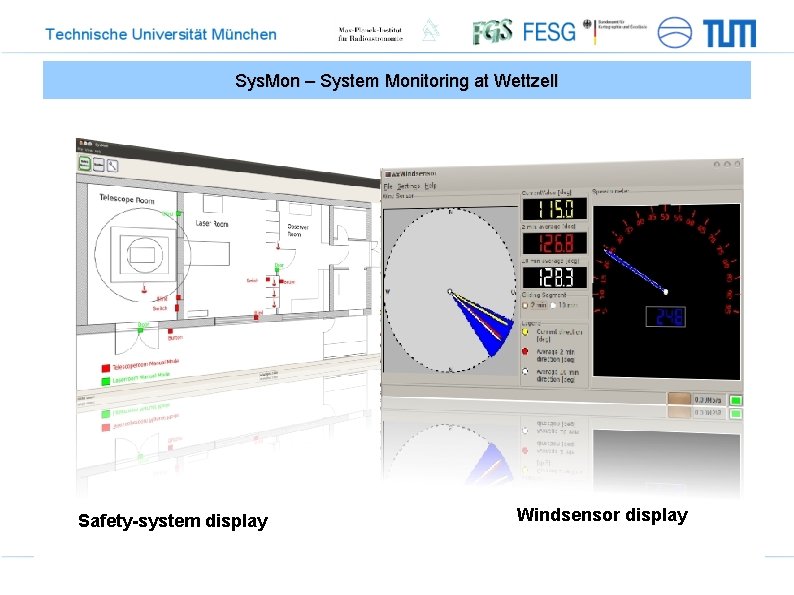Click the 128.3 ten-minute average display

(554, 277)
